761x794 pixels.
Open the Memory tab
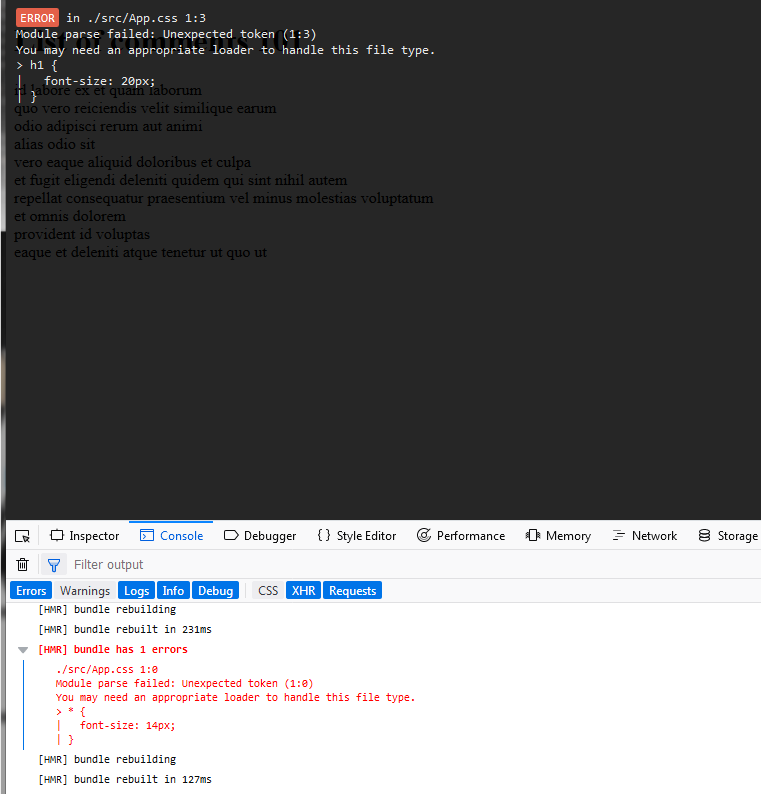tap(558, 536)
